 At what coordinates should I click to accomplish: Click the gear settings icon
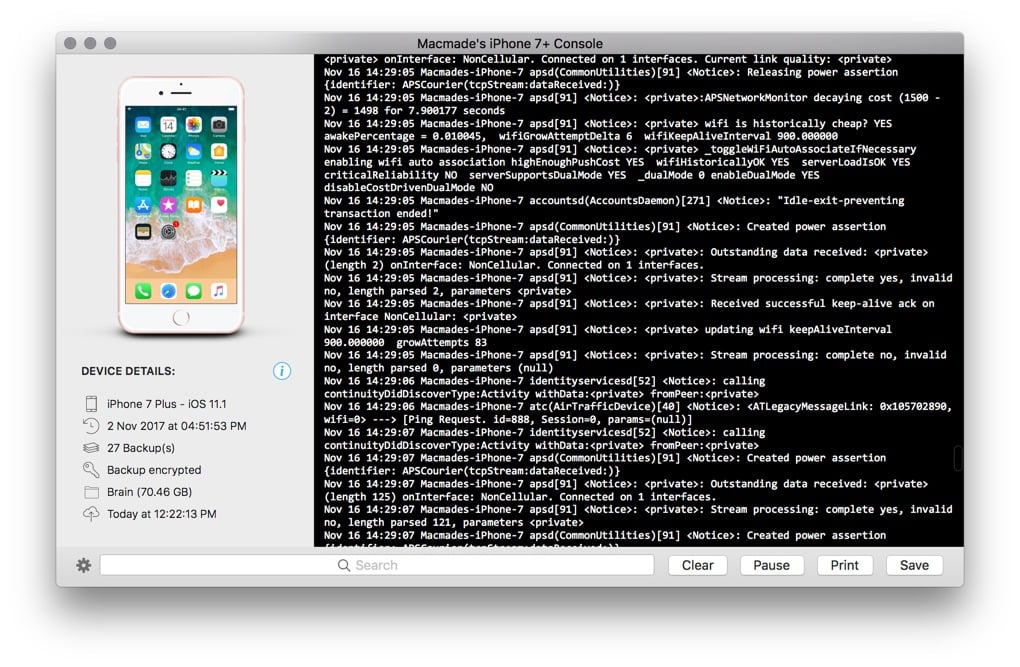pyautogui.click(x=83, y=565)
